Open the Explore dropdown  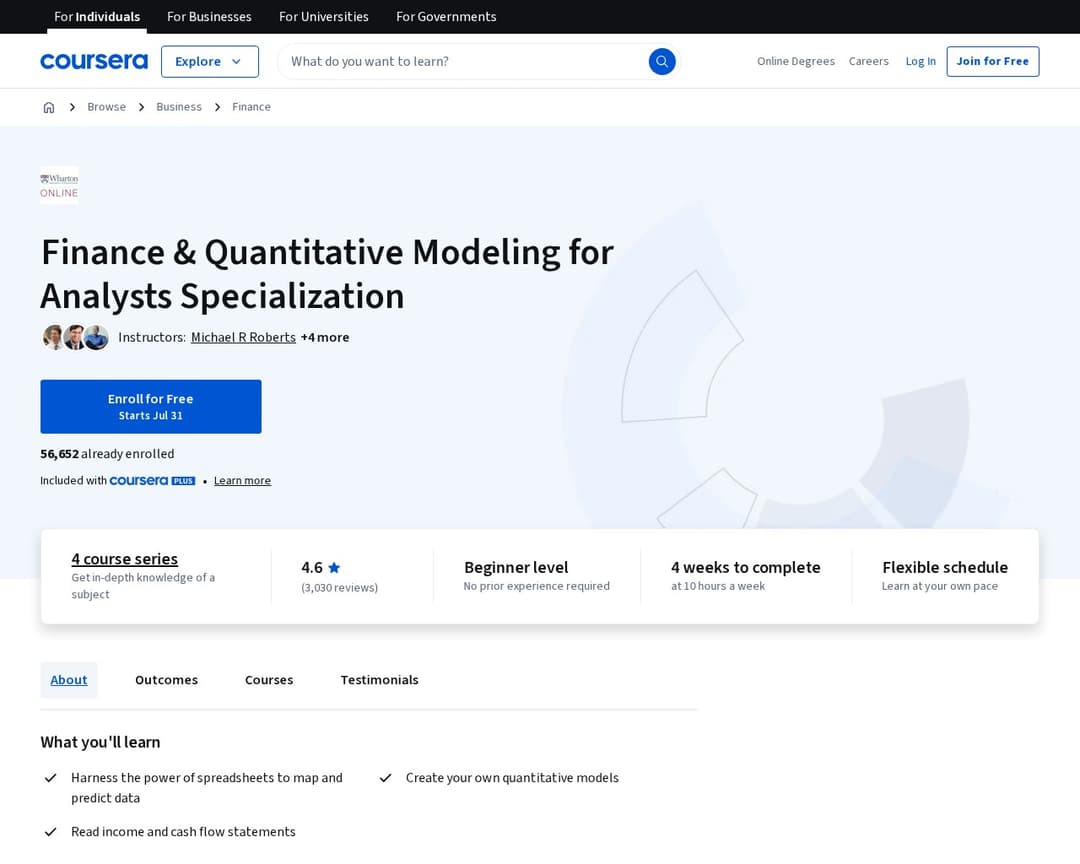pyautogui.click(x=209, y=61)
